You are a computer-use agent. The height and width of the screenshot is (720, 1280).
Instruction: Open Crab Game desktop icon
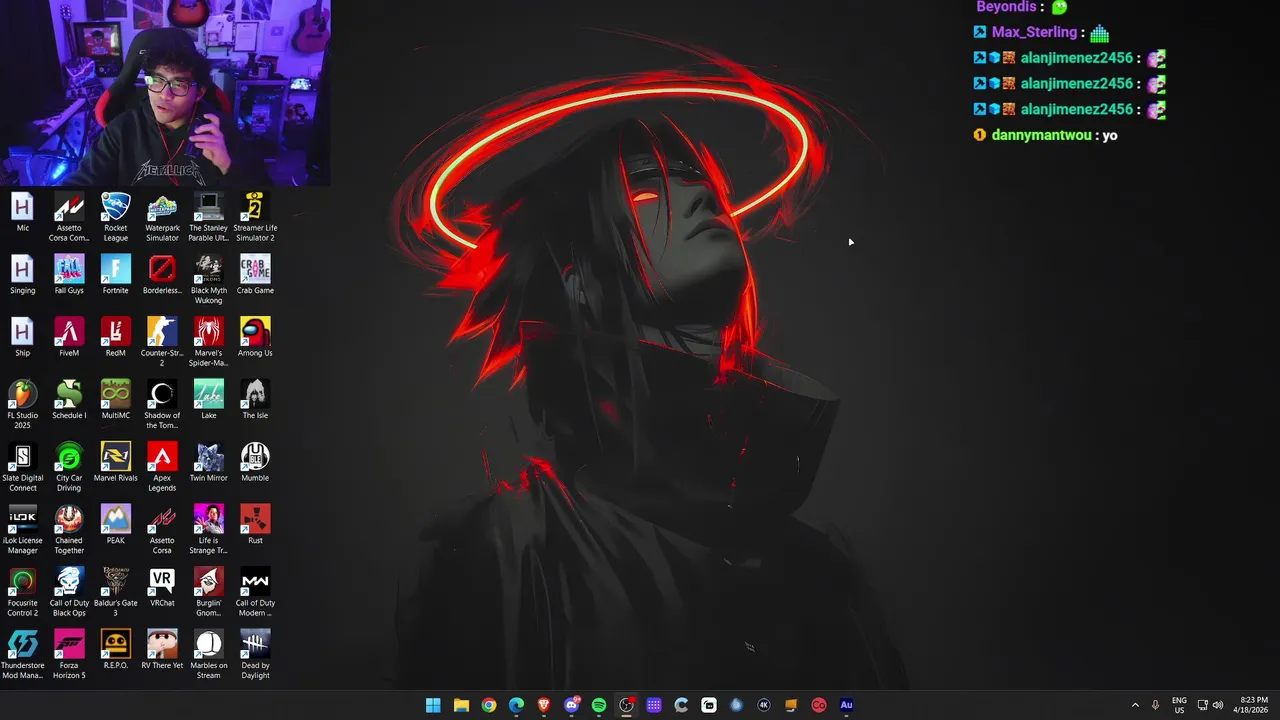point(255,275)
